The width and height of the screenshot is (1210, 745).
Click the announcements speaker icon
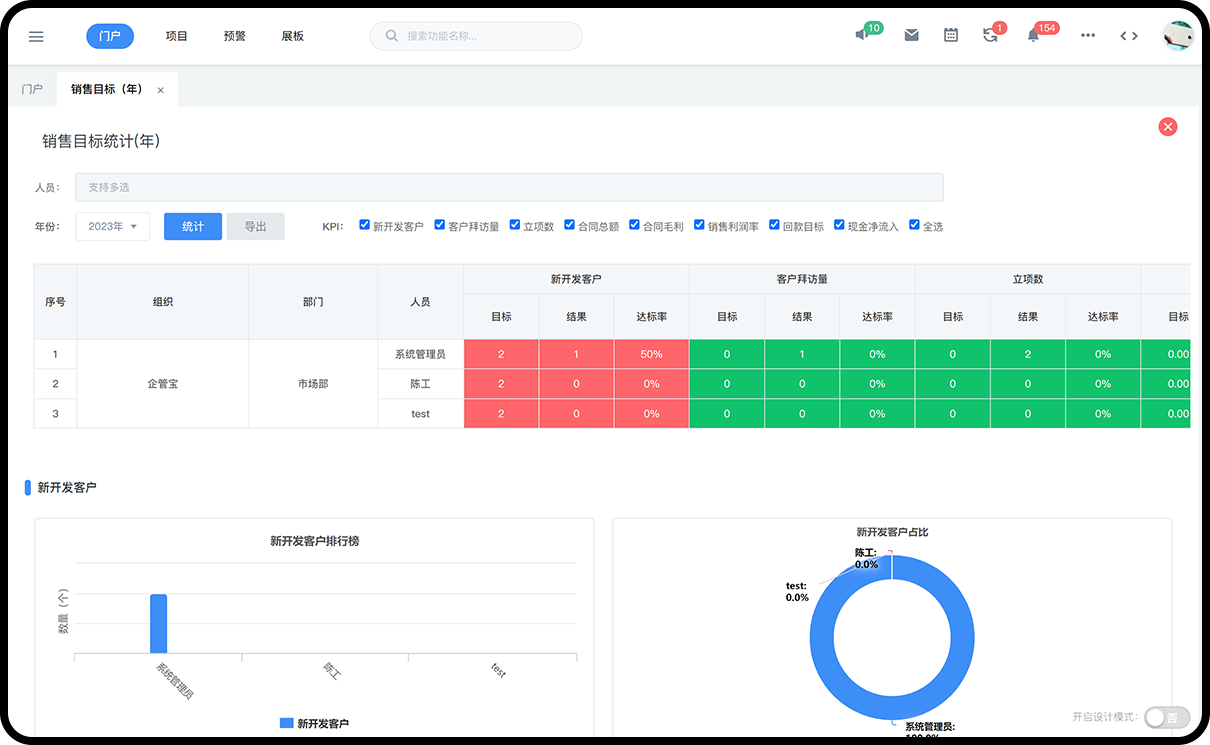861,35
